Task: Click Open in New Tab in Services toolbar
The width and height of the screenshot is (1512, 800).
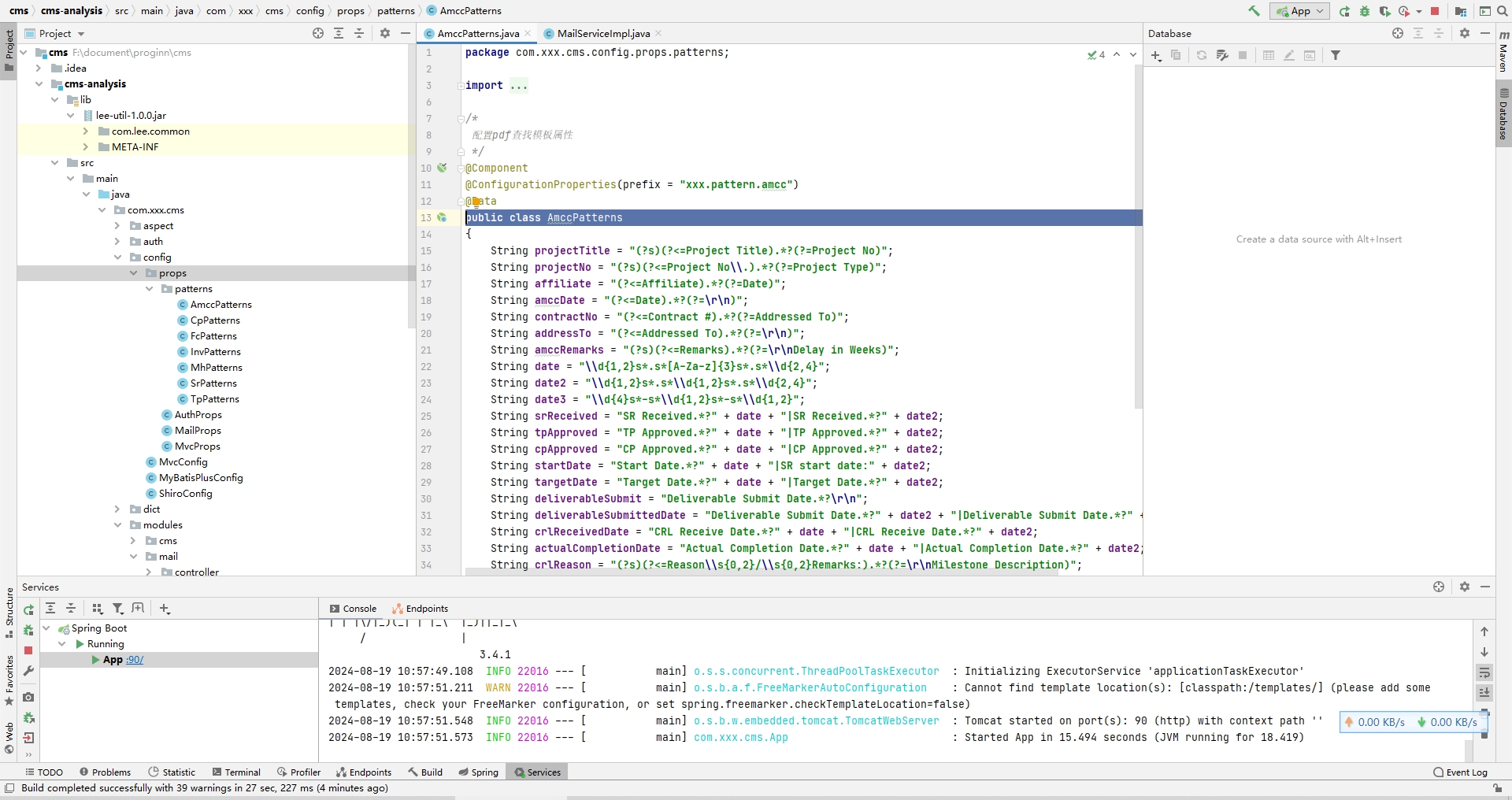Action: pos(139,609)
